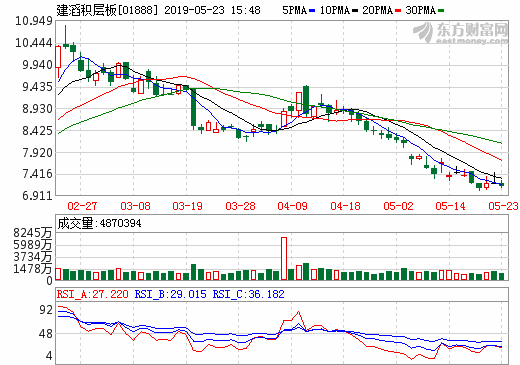Click the 03-28 date label

(x=240, y=206)
